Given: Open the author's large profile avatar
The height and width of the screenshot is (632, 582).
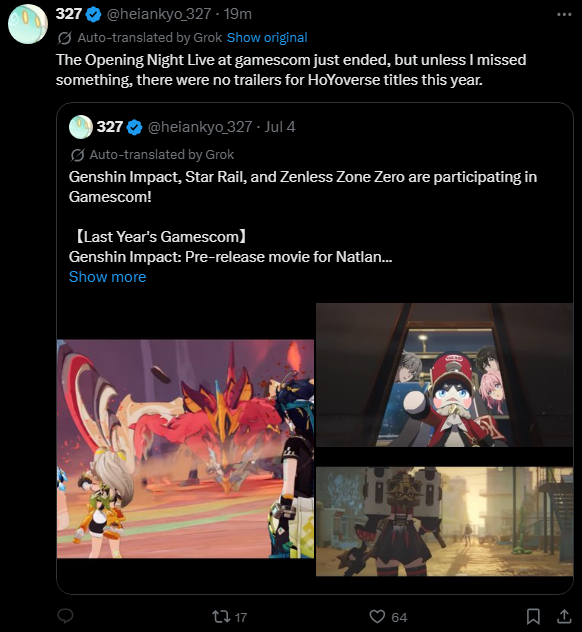Looking at the screenshot, I should [28, 24].
